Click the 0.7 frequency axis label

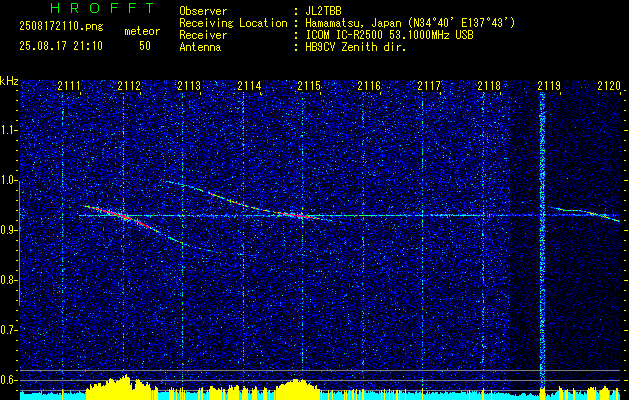(x=8, y=330)
